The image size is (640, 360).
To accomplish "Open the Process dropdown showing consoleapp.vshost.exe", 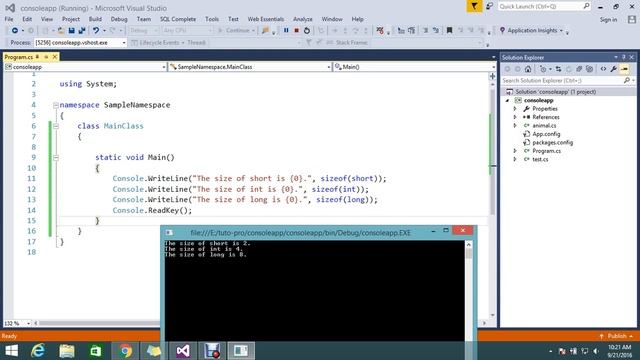I will (123, 42).
